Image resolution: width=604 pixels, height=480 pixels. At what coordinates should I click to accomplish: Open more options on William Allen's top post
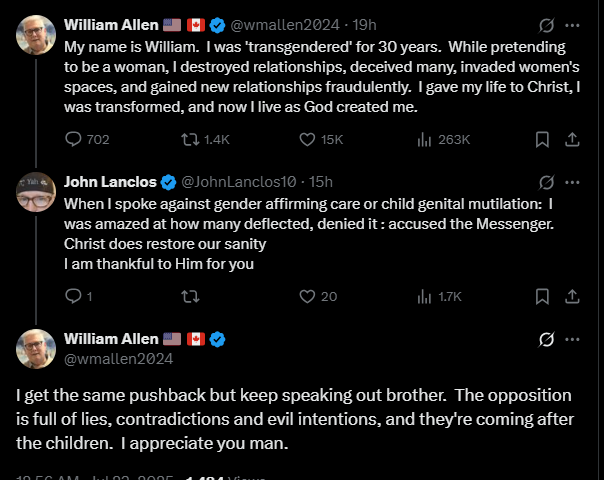[573, 25]
